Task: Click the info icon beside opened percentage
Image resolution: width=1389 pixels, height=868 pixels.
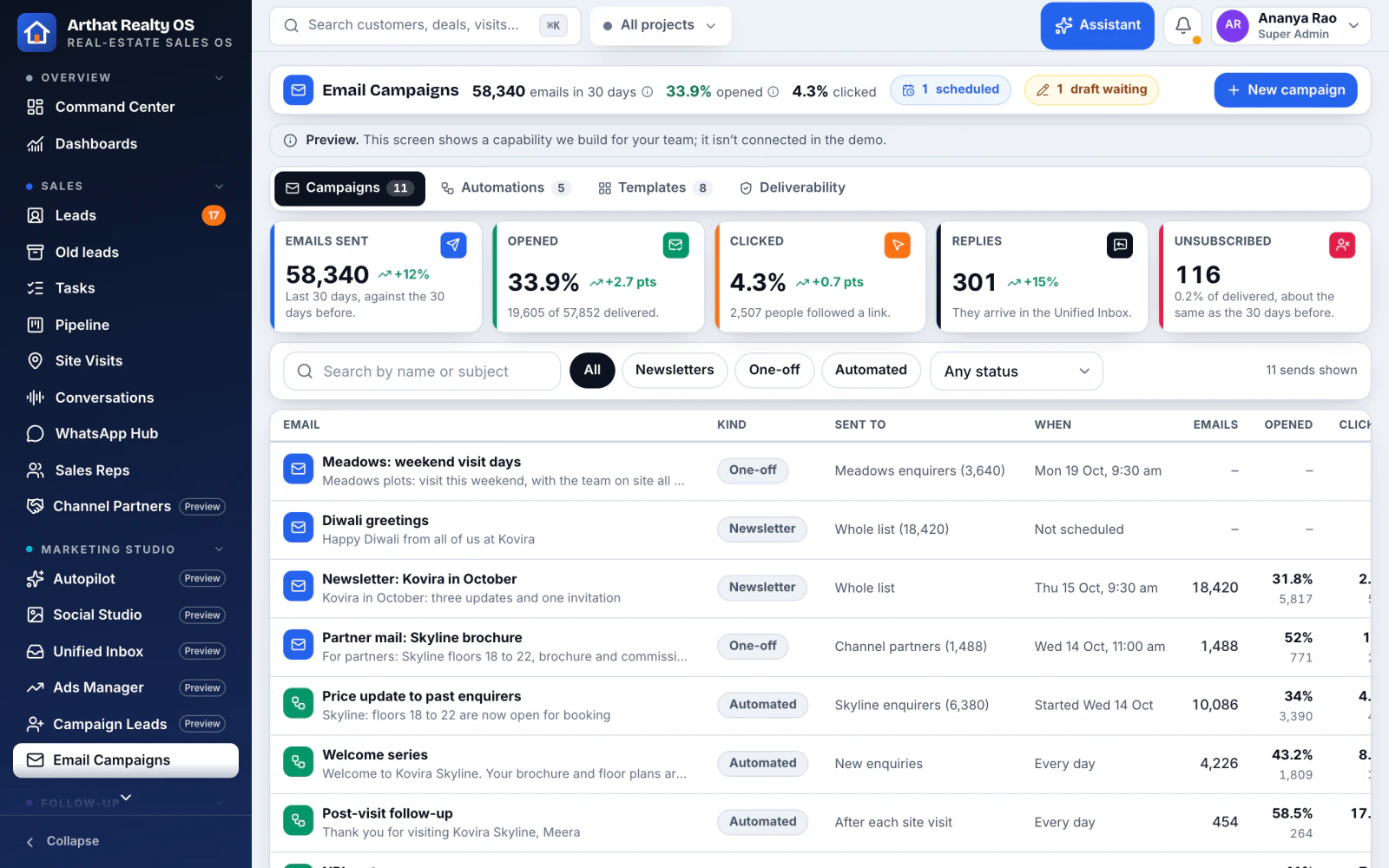Action: coord(773,92)
